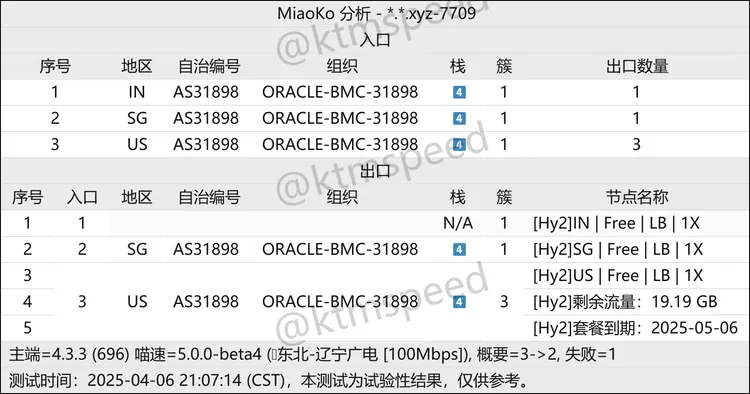Click the IPv4 stack icon in SG entry row
Image resolution: width=750 pixels, height=394 pixels.
click(x=459, y=118)
